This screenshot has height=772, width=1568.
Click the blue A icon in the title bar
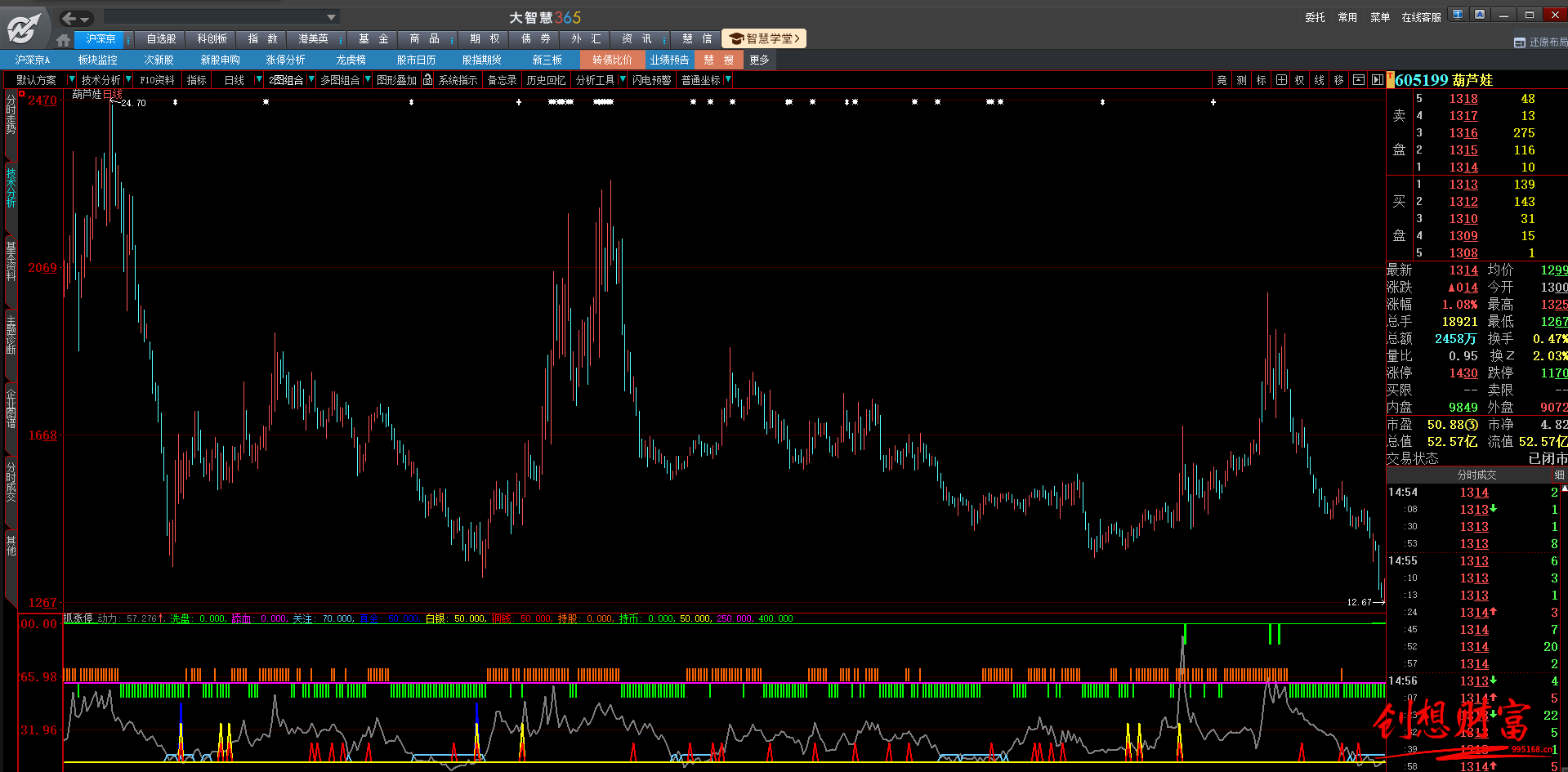[1480, 15]
